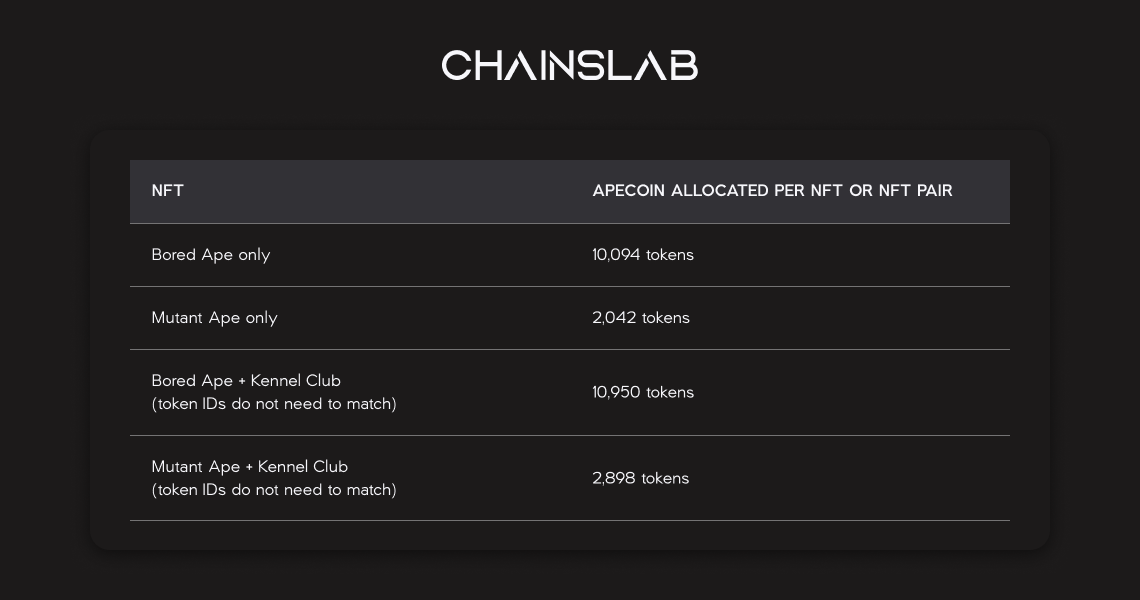Select the "Mutant Ape only" row label
The image size is (1140, 600).
(214, 318)
